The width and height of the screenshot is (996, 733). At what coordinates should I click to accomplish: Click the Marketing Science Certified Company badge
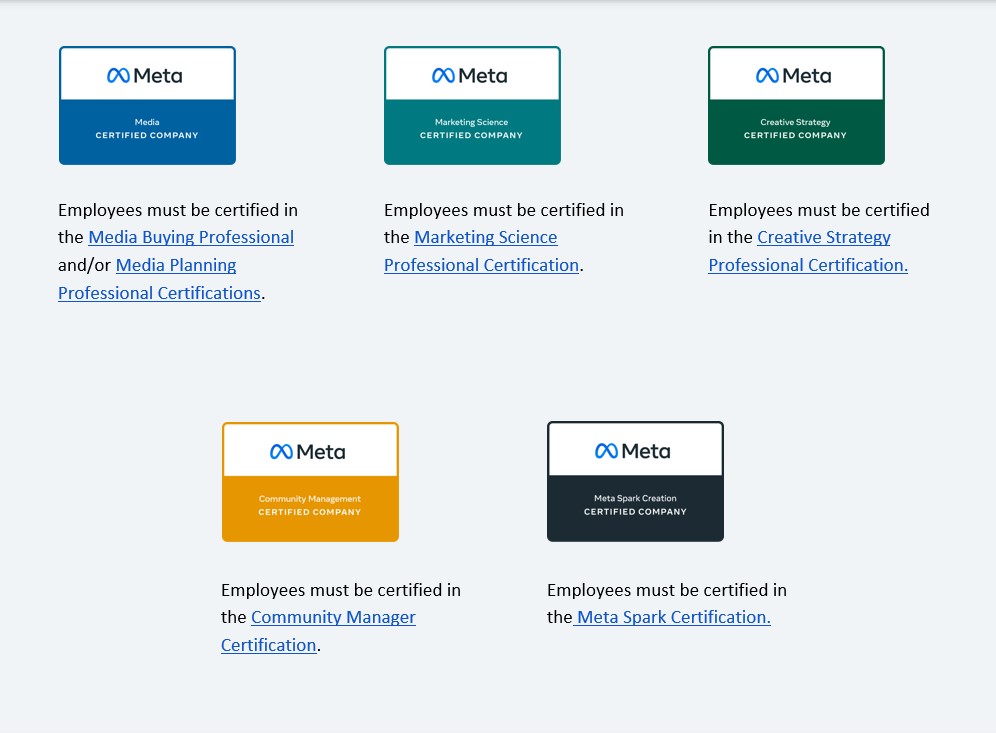click(472, 105)
